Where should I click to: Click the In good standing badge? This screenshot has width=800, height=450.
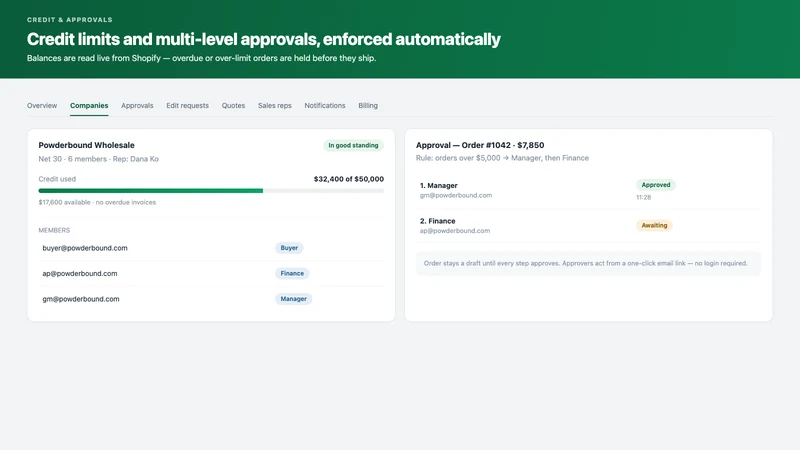pos(353,145)
